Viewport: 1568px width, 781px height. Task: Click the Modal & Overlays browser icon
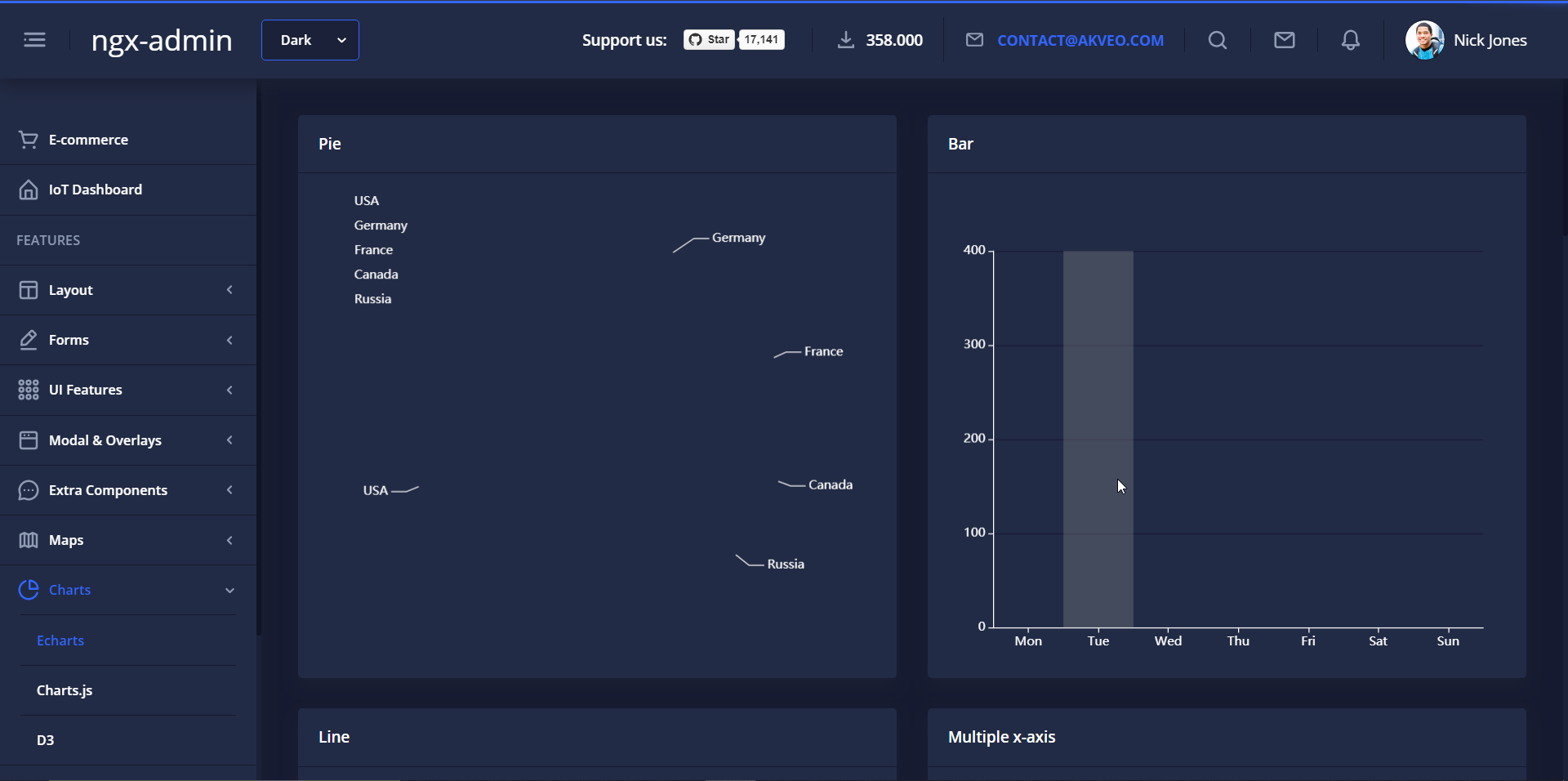pyautogui.click(x=29, y=440)
